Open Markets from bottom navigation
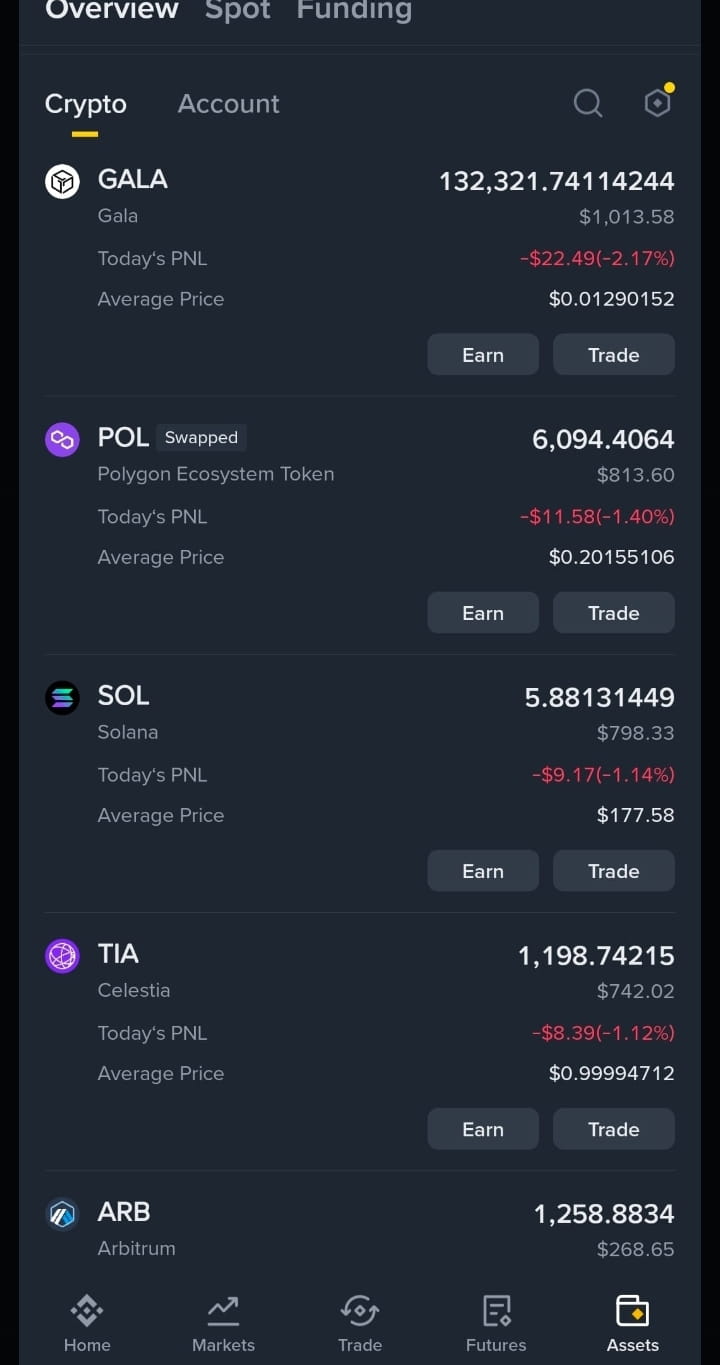This screenshot has width=720, height=1365. [223, 1323]
